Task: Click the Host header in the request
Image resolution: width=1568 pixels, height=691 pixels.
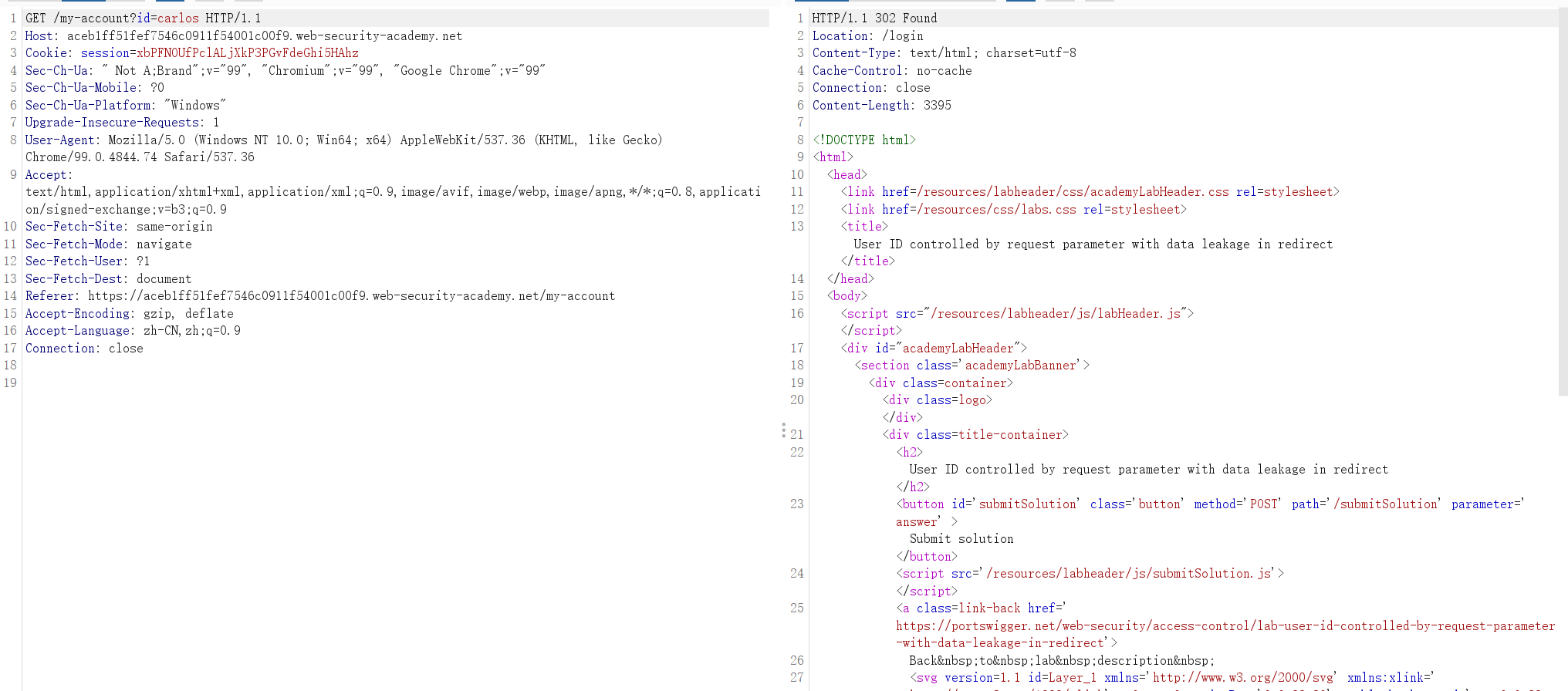Action: tap(244, 35)
